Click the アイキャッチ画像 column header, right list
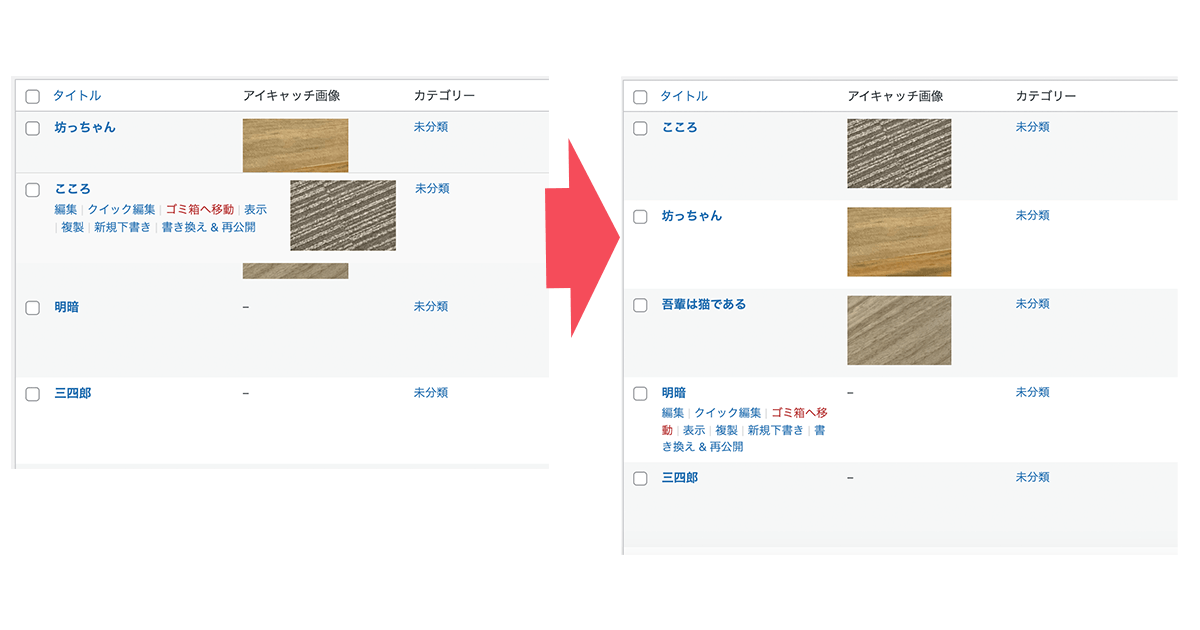Screen dimensions: 1200x630 (895, 96)
